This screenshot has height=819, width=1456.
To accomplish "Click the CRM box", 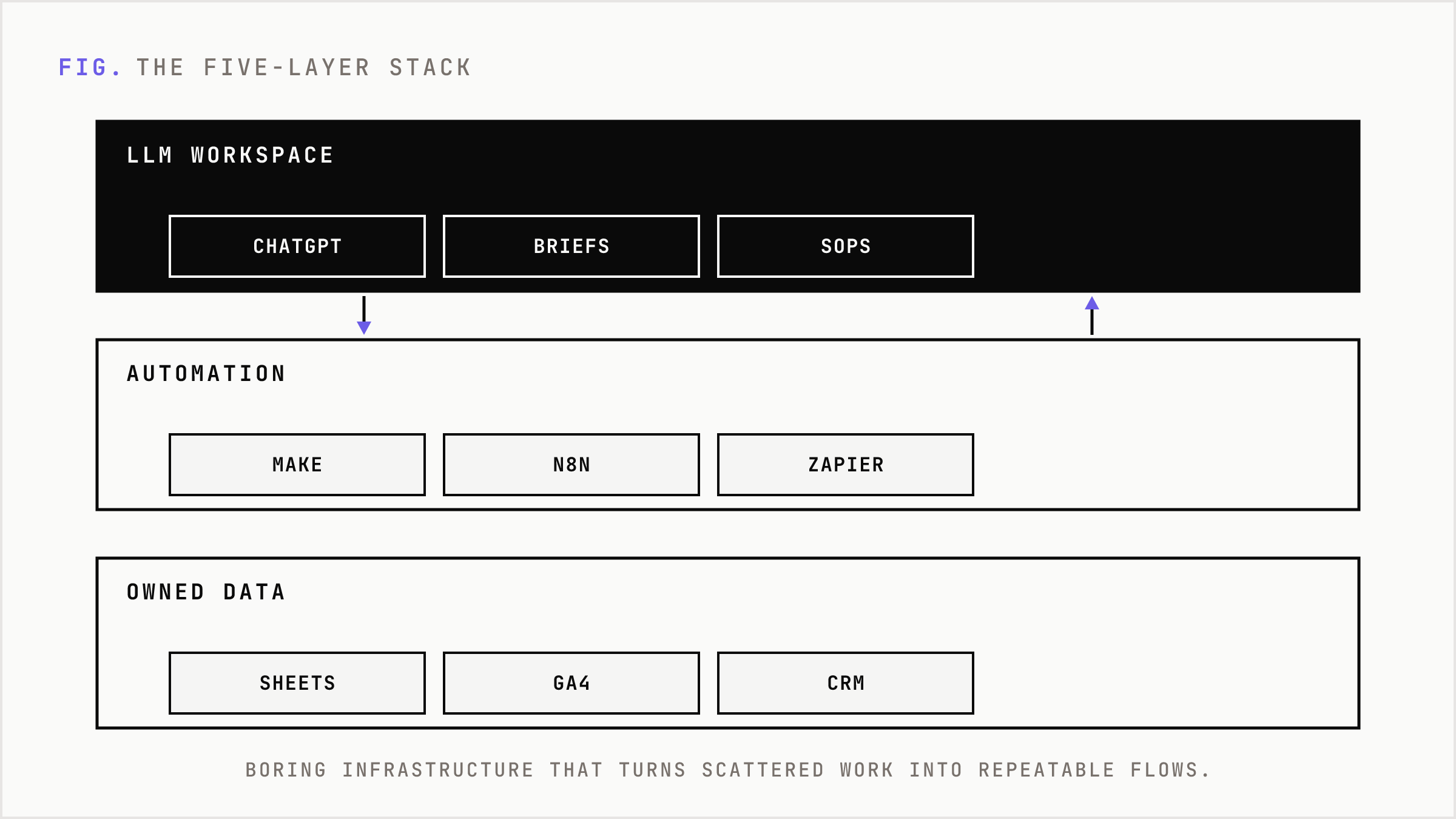I will (846, 683).
